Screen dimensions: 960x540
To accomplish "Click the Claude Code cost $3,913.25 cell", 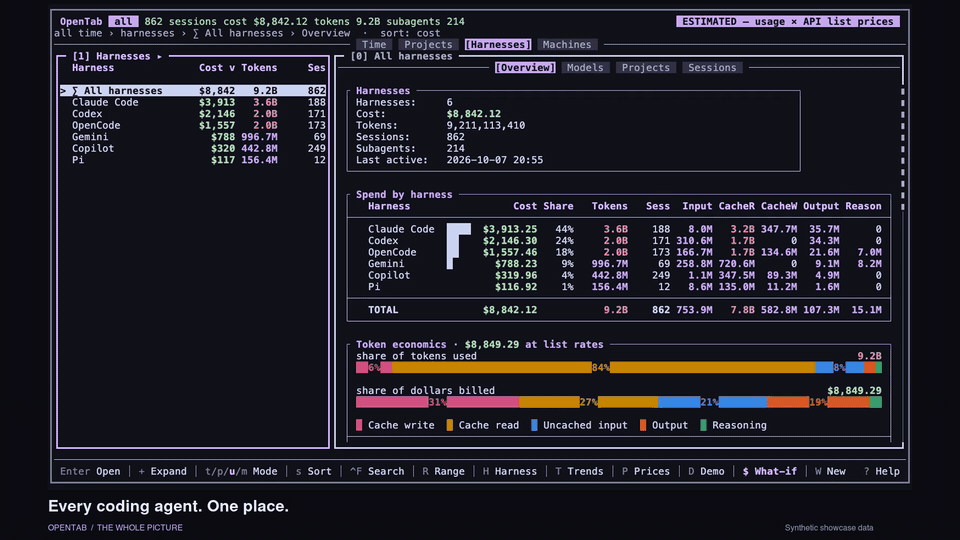I will (509, 229).
